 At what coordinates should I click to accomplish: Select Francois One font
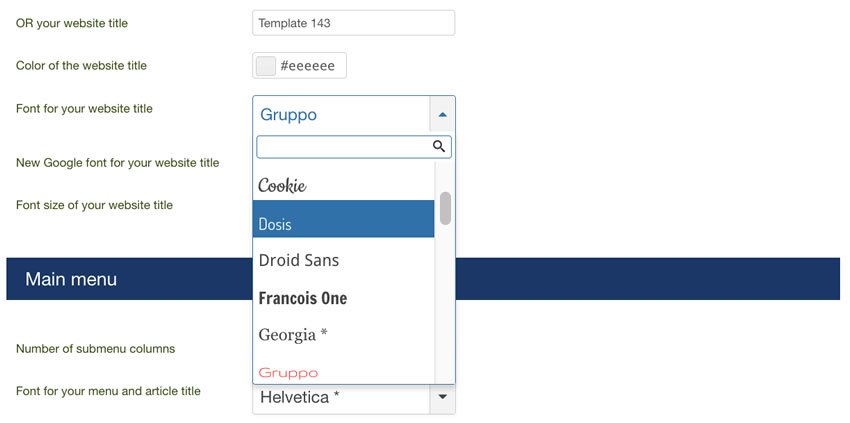point(344,298)
